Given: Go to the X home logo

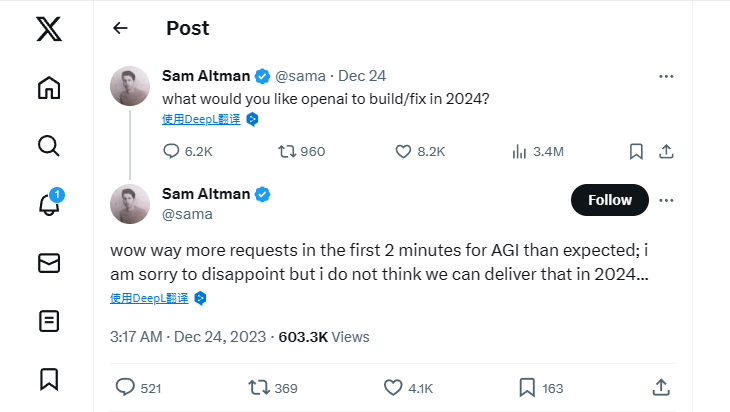Looking at the screenshot, I should click(x=48, y=30).
